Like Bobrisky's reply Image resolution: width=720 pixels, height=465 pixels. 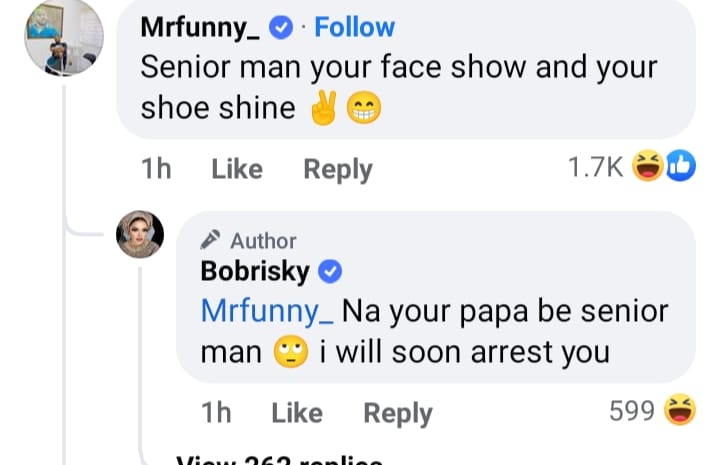[296, 412]
